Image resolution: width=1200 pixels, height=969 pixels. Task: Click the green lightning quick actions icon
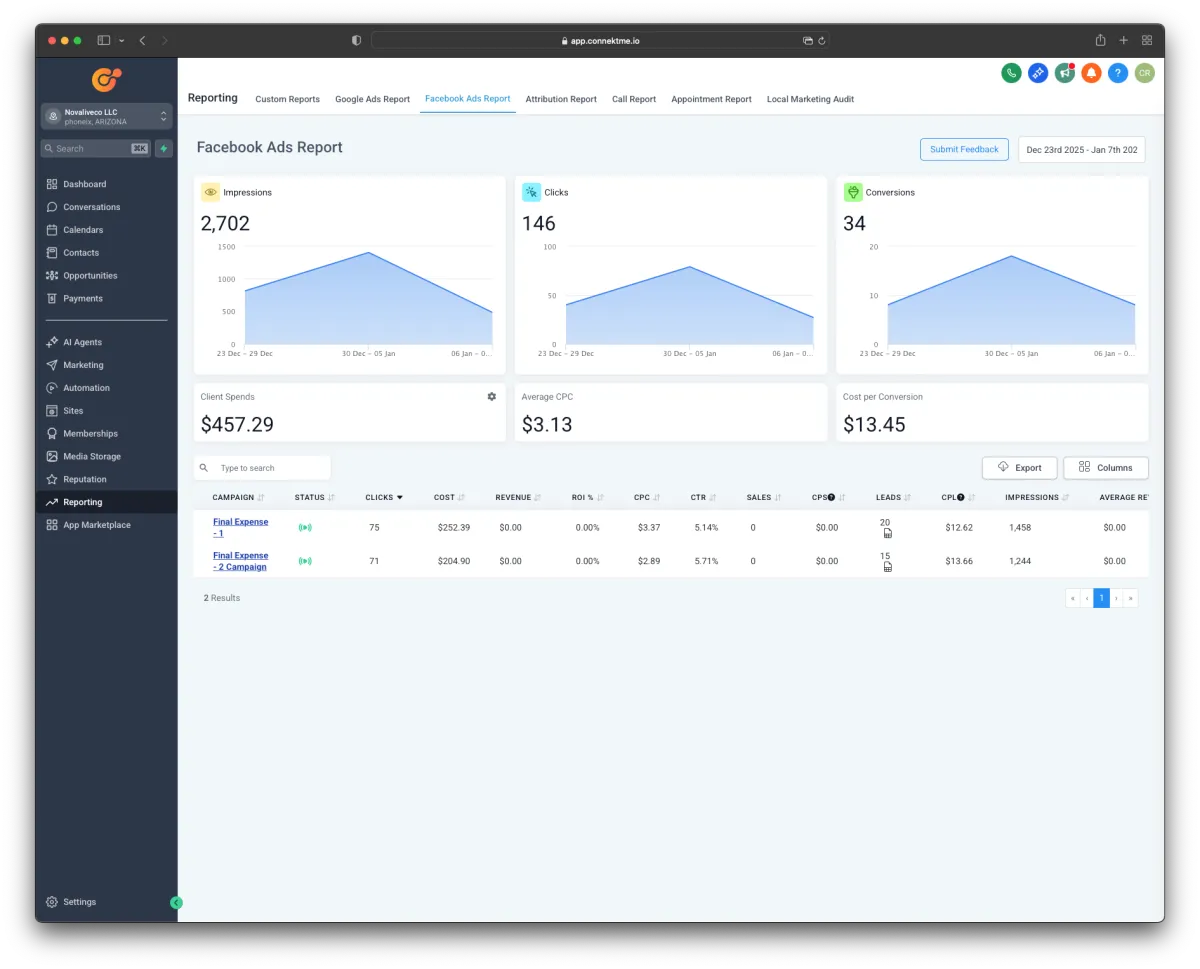tap(164, 148)
